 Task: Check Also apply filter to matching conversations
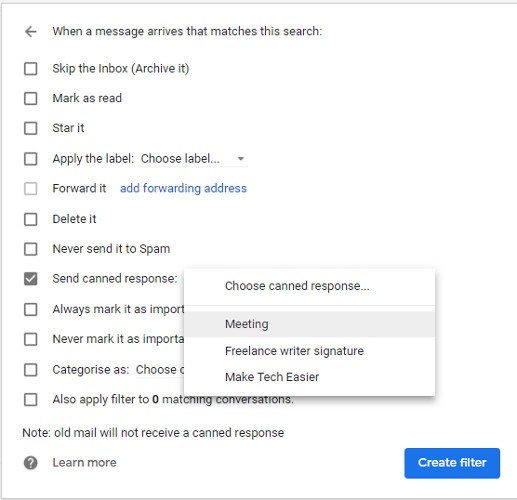coord(31,399)
